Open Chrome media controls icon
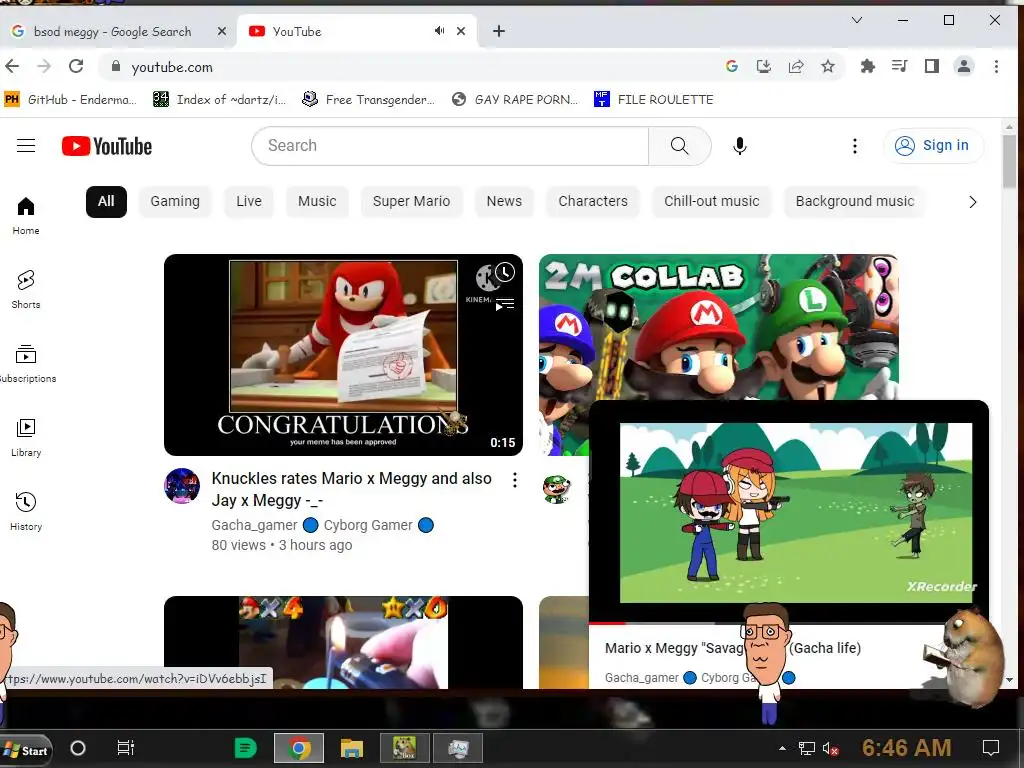Image resolution: width=1024 pixels, height=768 pixels. coord(899,66)
